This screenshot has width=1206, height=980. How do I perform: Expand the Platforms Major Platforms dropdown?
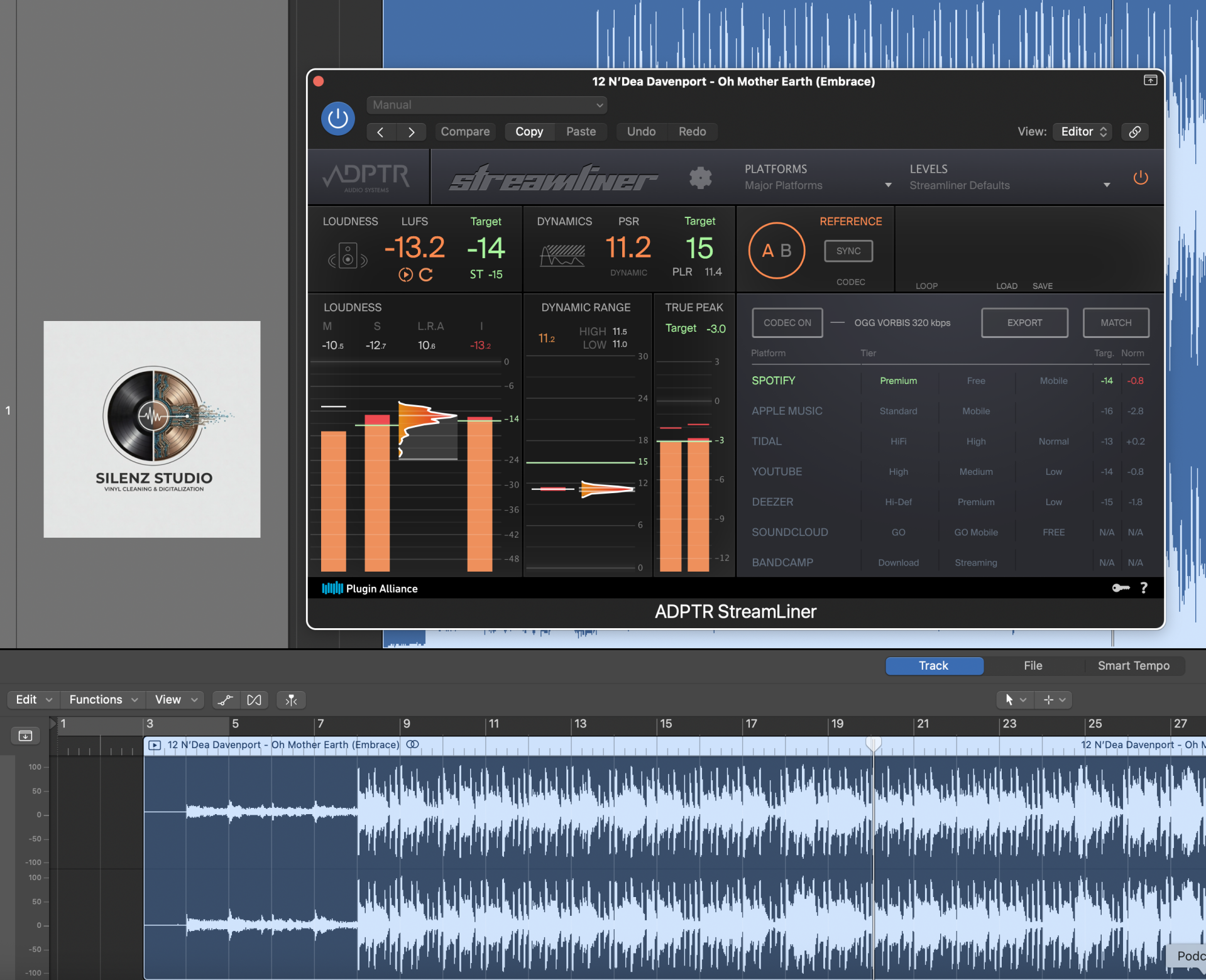(817, 185)
